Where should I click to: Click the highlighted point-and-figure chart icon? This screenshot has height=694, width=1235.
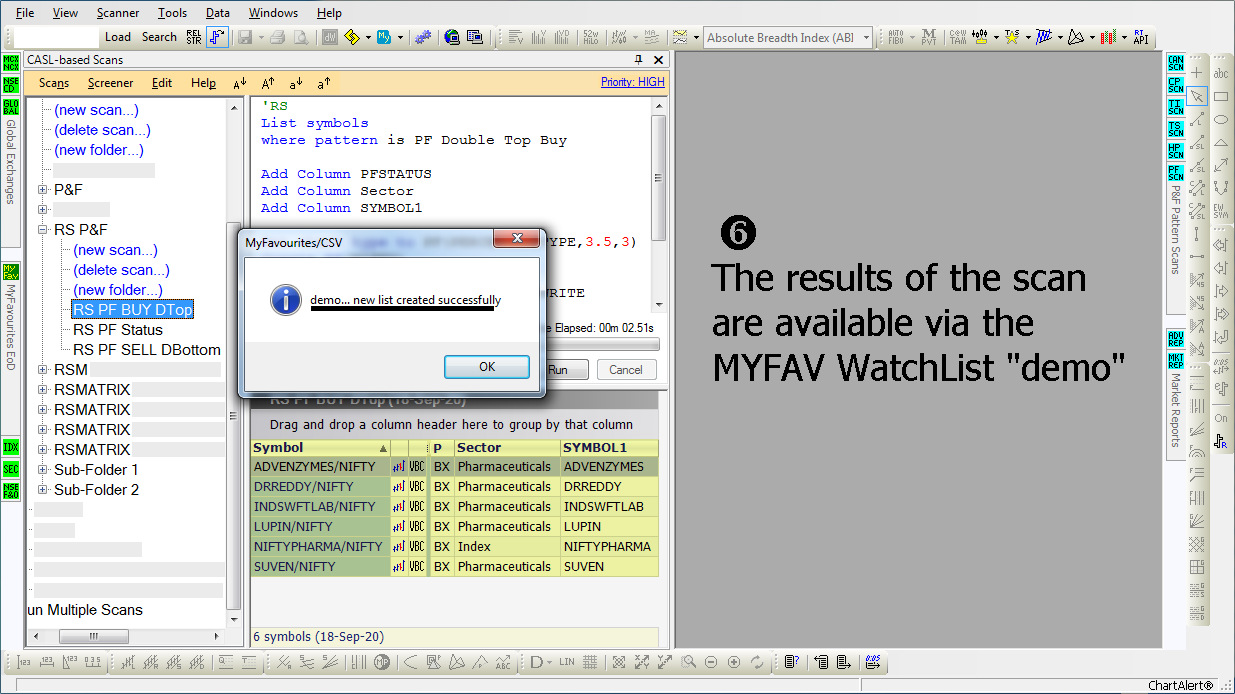tap(217, 37)
